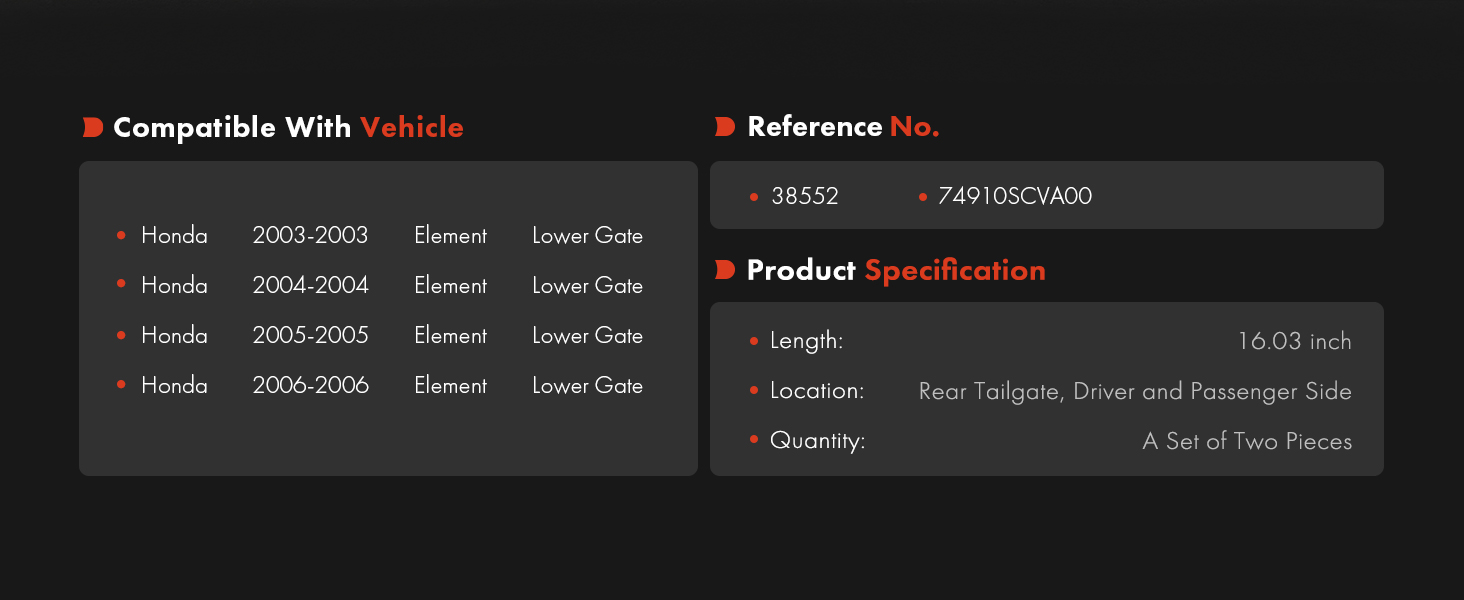Click 'Rear Tailgate, Driver and Passenger Side'
Image resolution: width=1464 pixels, height=600 pixels.
click(x=1135, y=392)
